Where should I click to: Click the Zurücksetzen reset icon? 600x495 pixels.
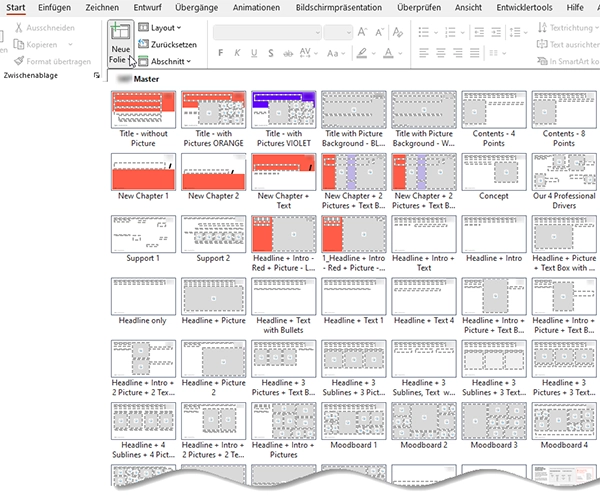(x=143, y=45)
